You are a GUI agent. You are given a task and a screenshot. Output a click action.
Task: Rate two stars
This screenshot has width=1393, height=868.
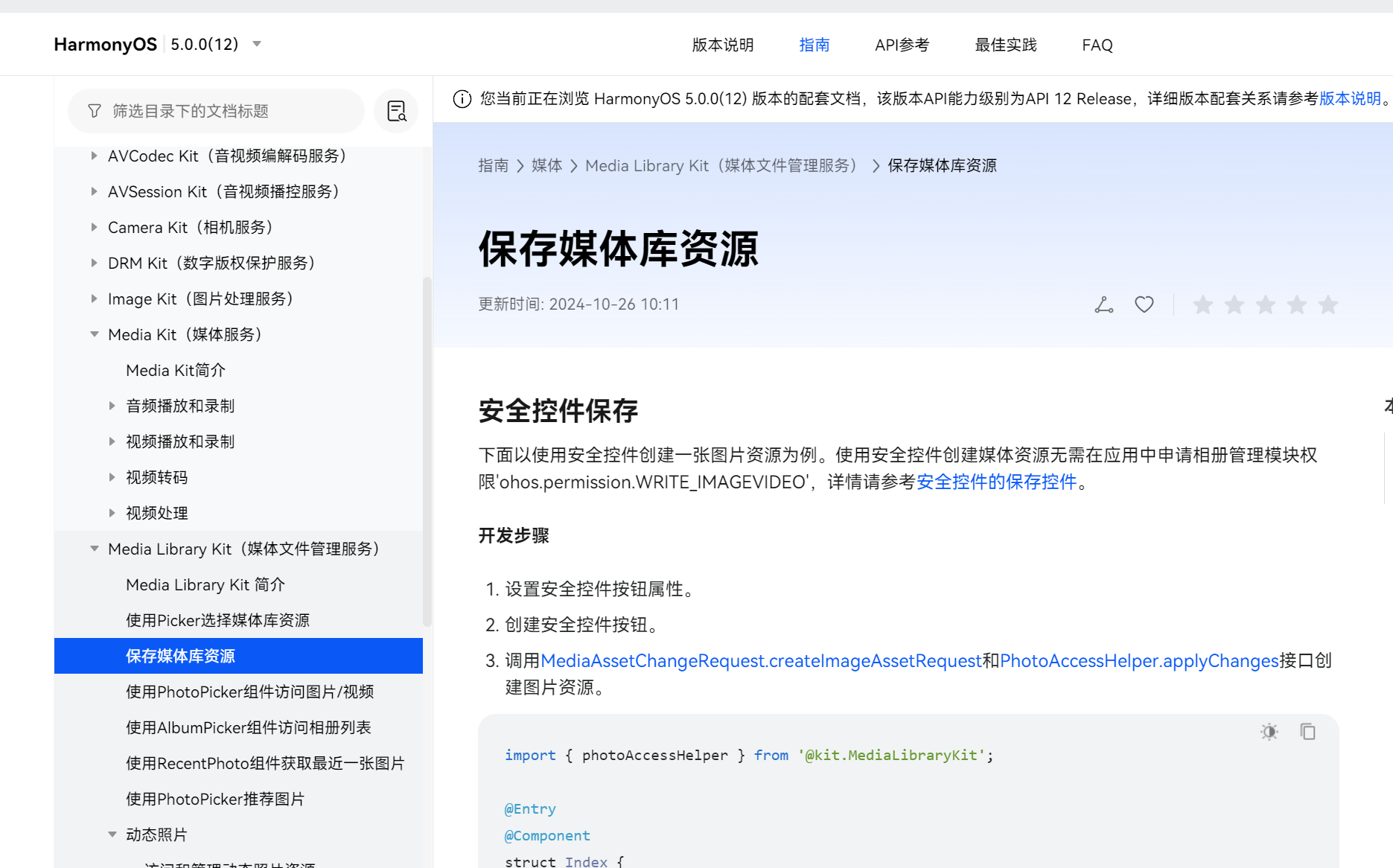pos(1234,304)
